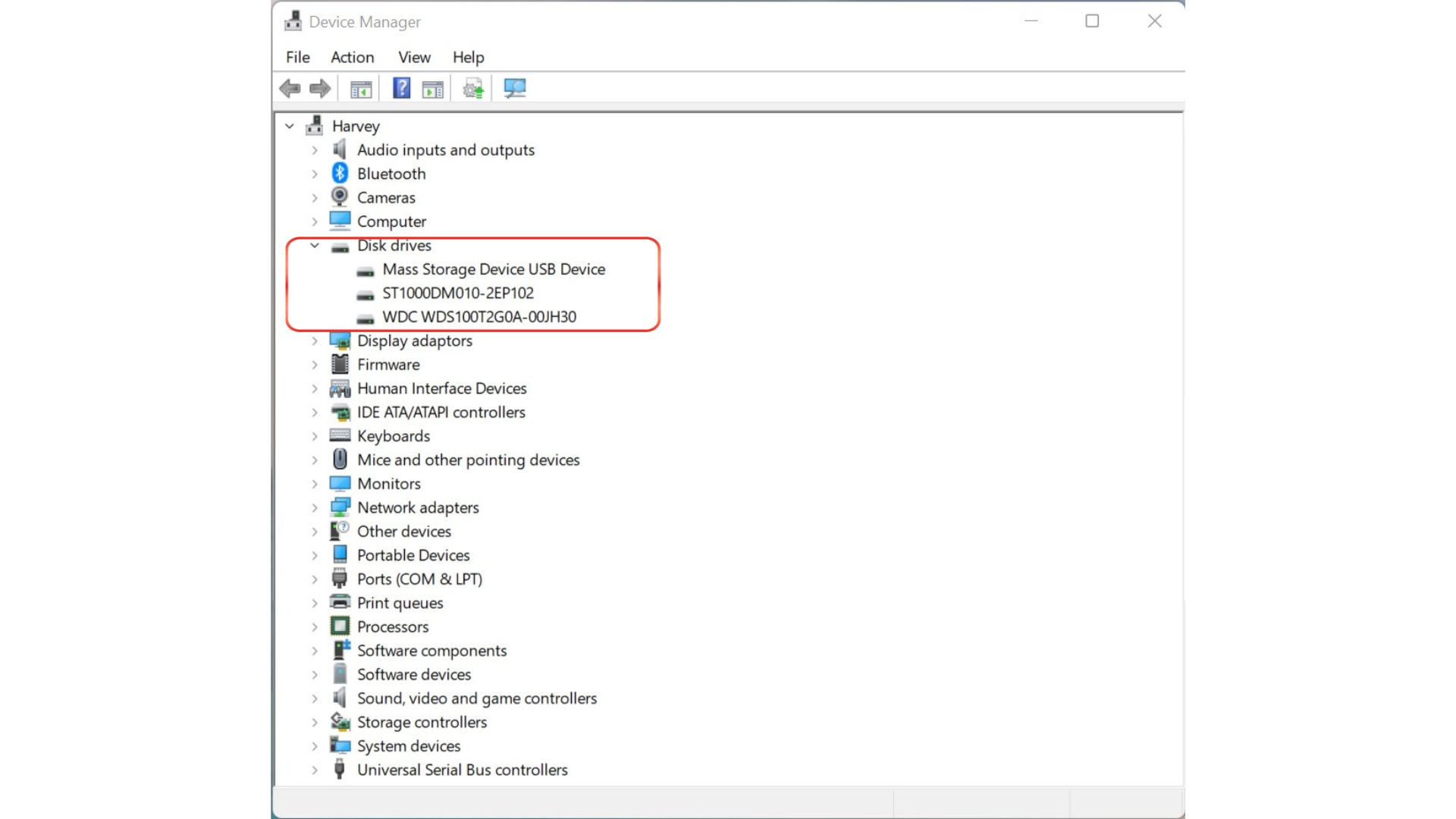
Task: Open the Action menu
Action: (352, 57)
